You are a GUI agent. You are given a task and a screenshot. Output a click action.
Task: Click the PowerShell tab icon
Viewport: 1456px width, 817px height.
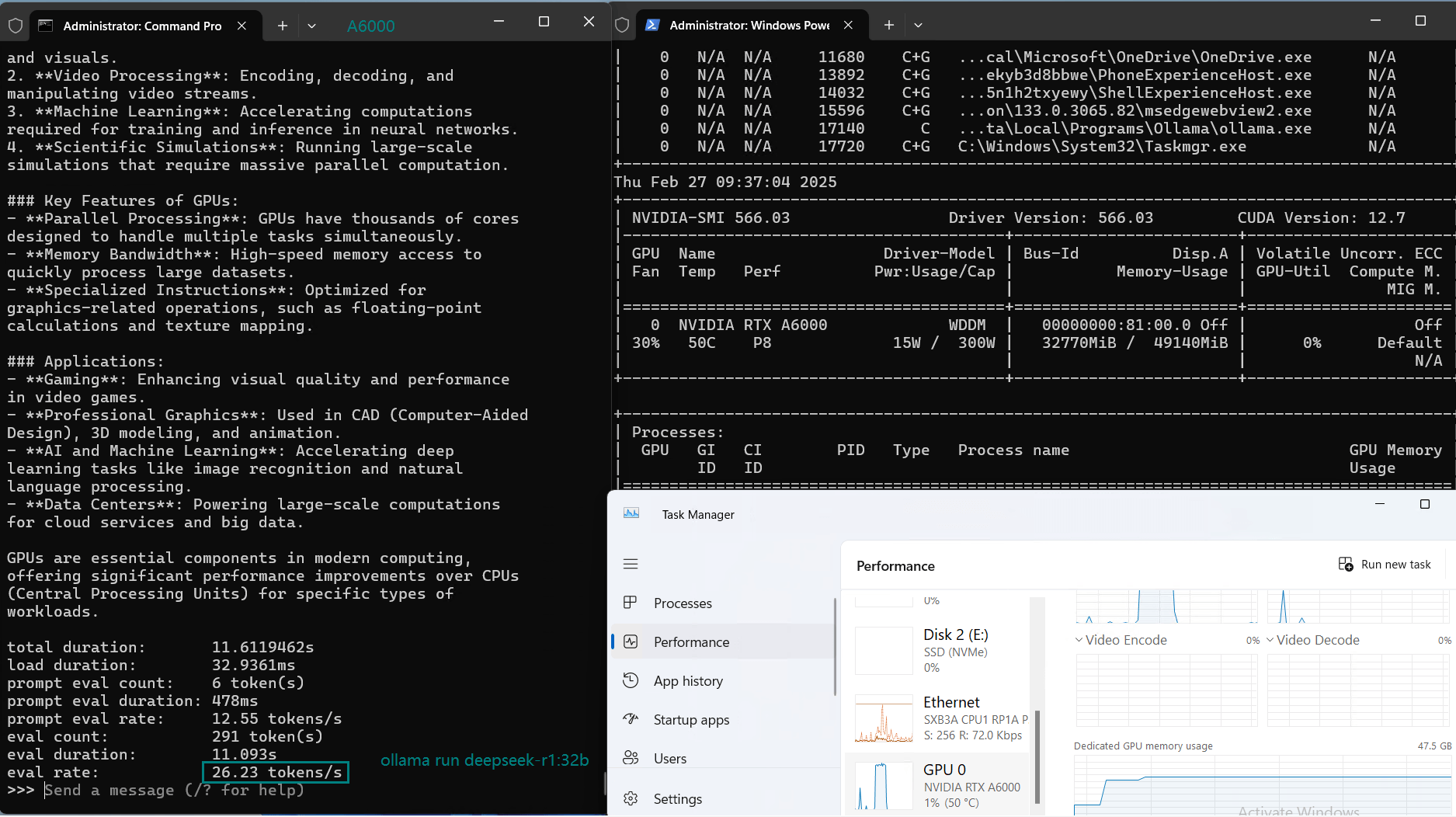652,25
